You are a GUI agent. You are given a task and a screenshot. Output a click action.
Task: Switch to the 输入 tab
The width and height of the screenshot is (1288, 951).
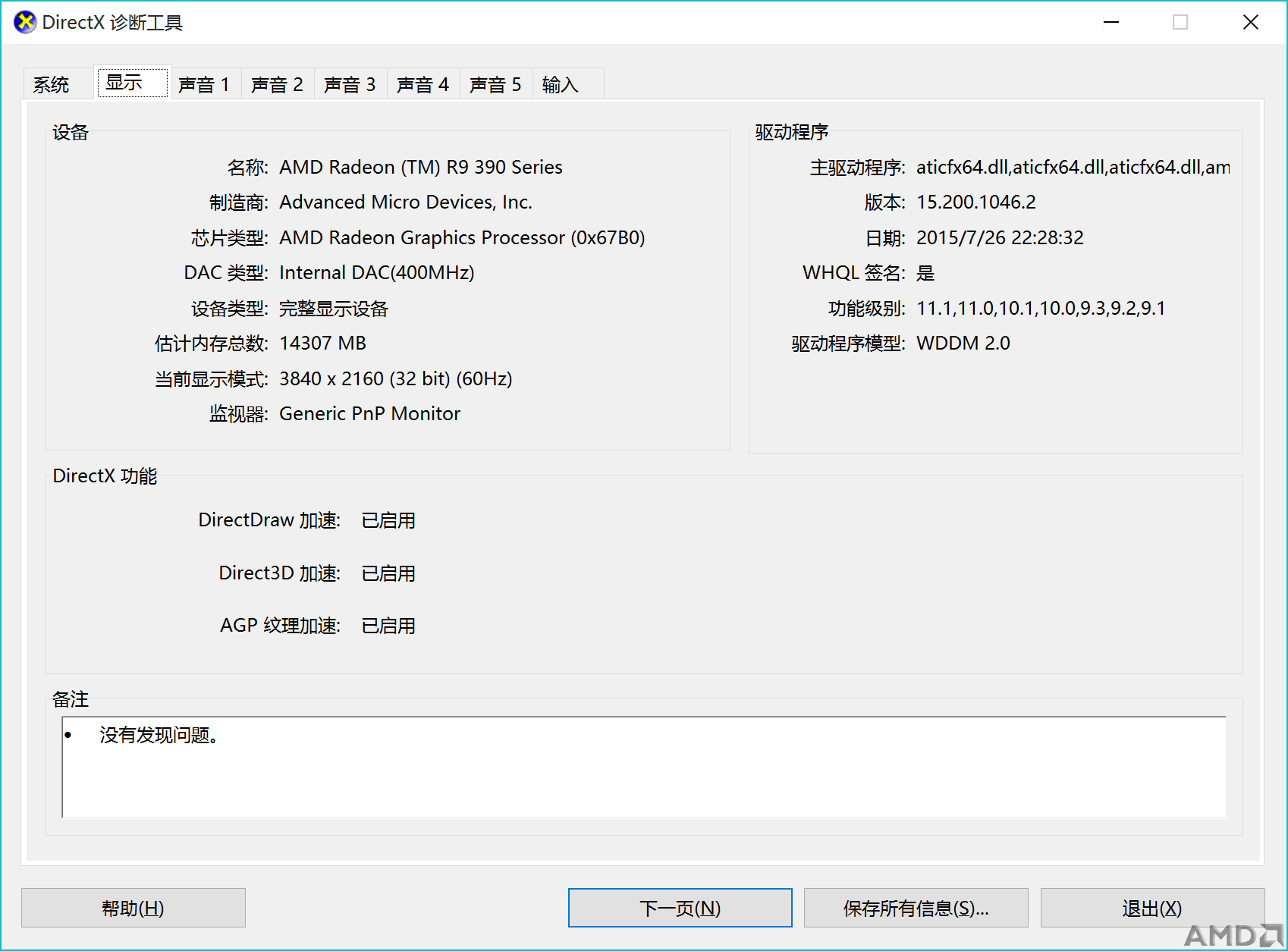(568, 84)
